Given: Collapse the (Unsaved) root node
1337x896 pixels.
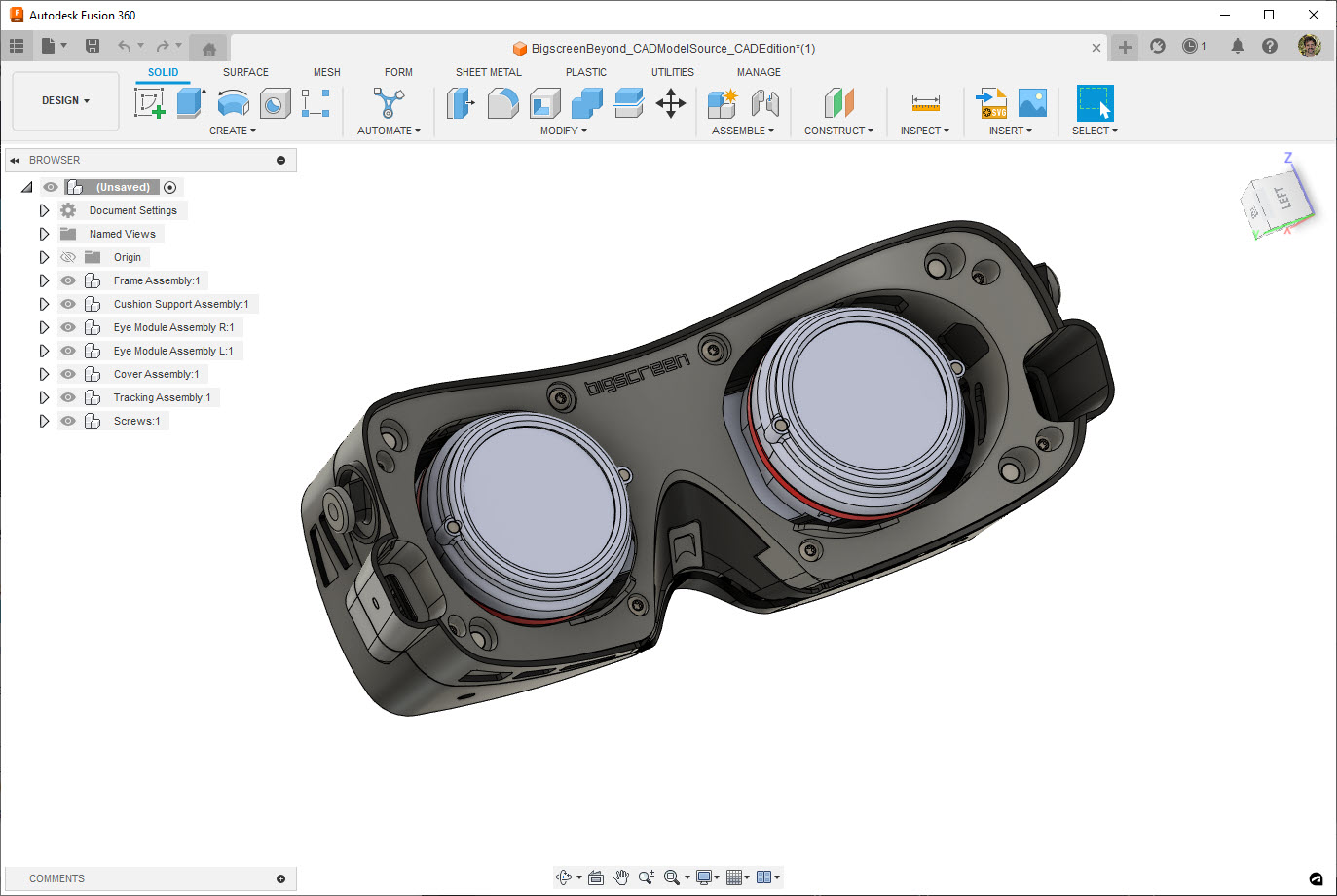Looking at the screenshot, I should click(26, 187).
